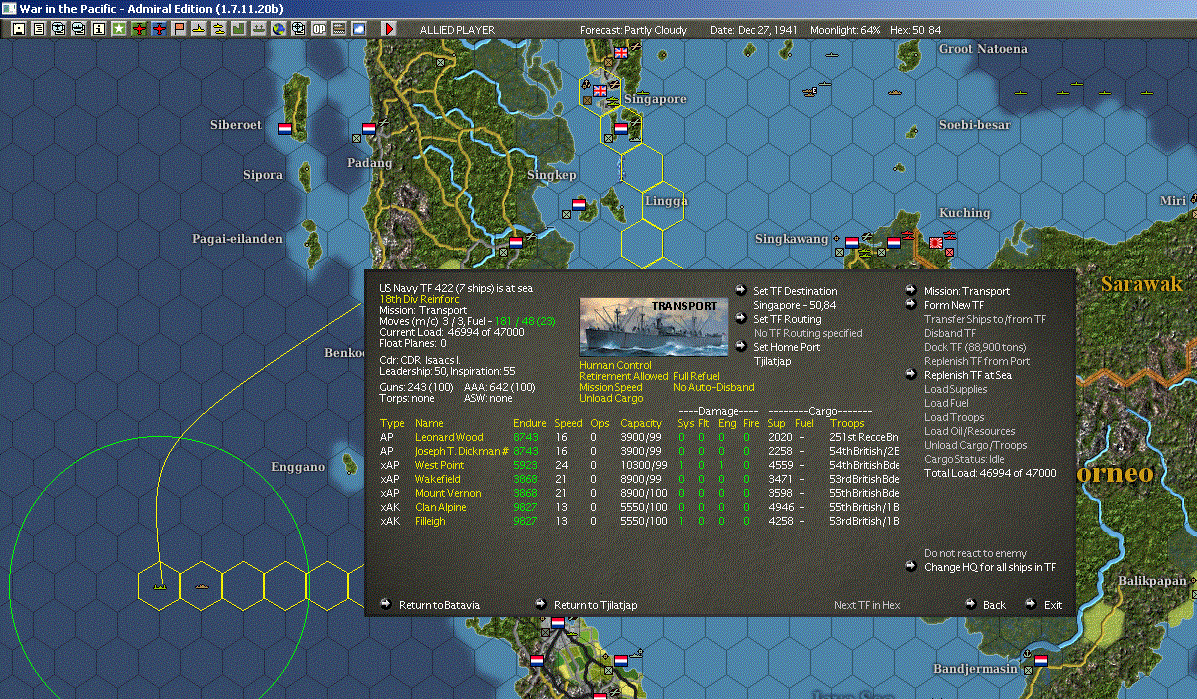Click the Exit button
Viewport: 1197px width, 699px height.
click(1053, 605)
